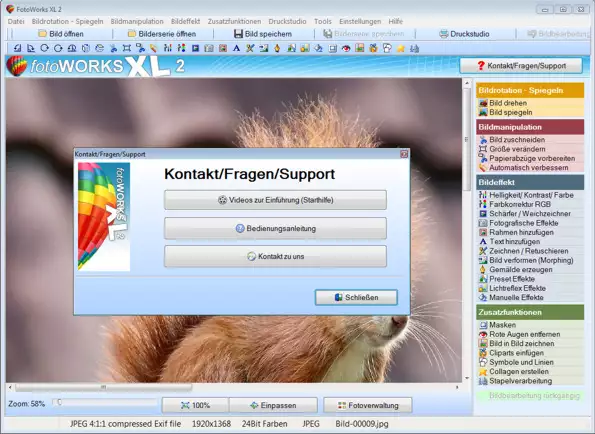Select Gemälde erzeugen in the side panel

click(x=521, y=269)
